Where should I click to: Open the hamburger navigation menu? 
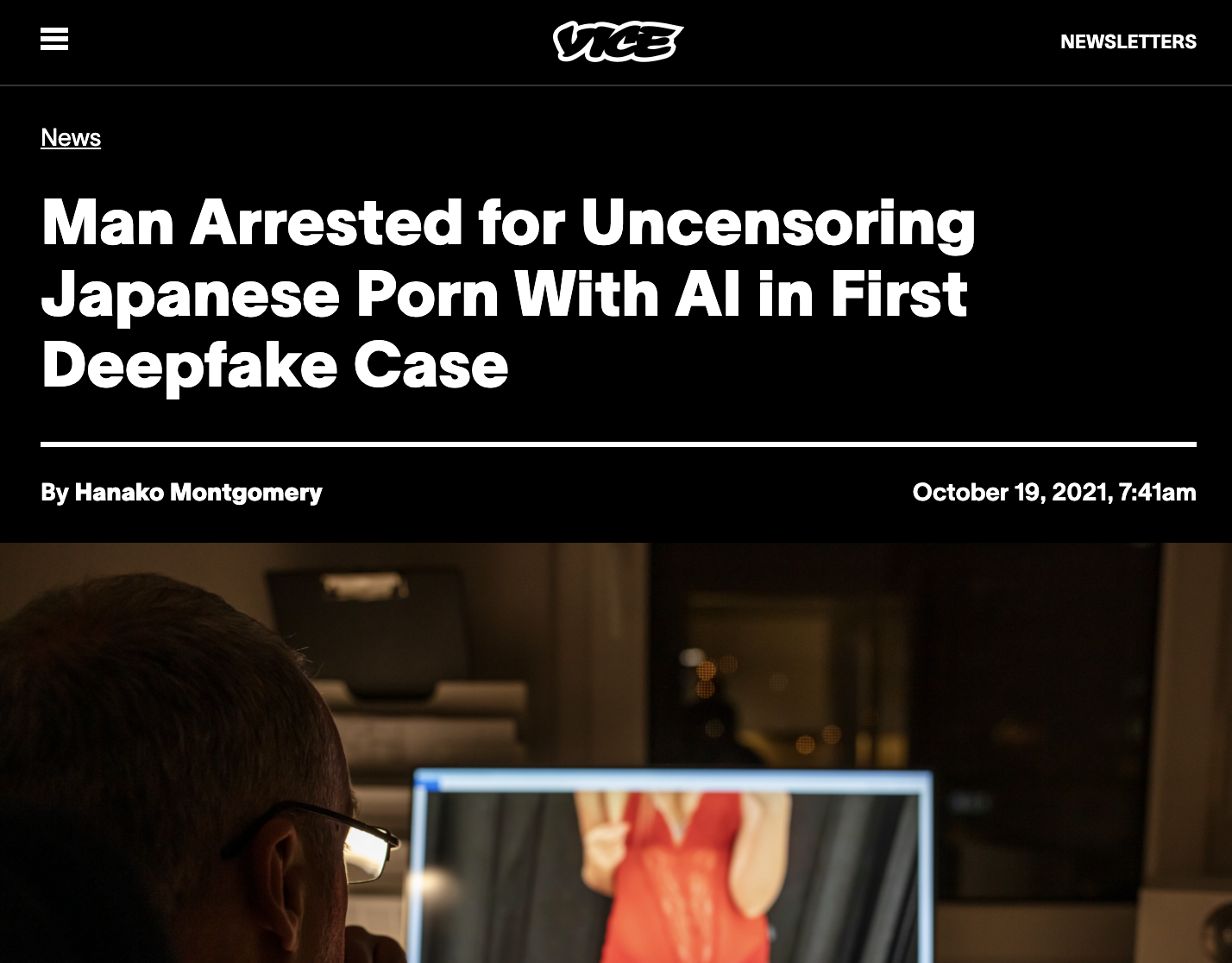(x=54, y=40)
